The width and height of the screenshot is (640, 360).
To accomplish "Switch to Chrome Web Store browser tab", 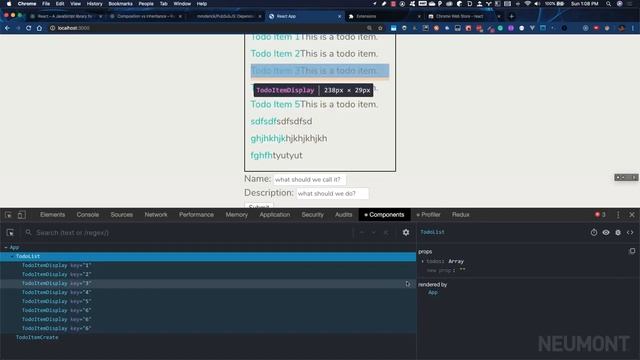I will (x=463, y=16).
